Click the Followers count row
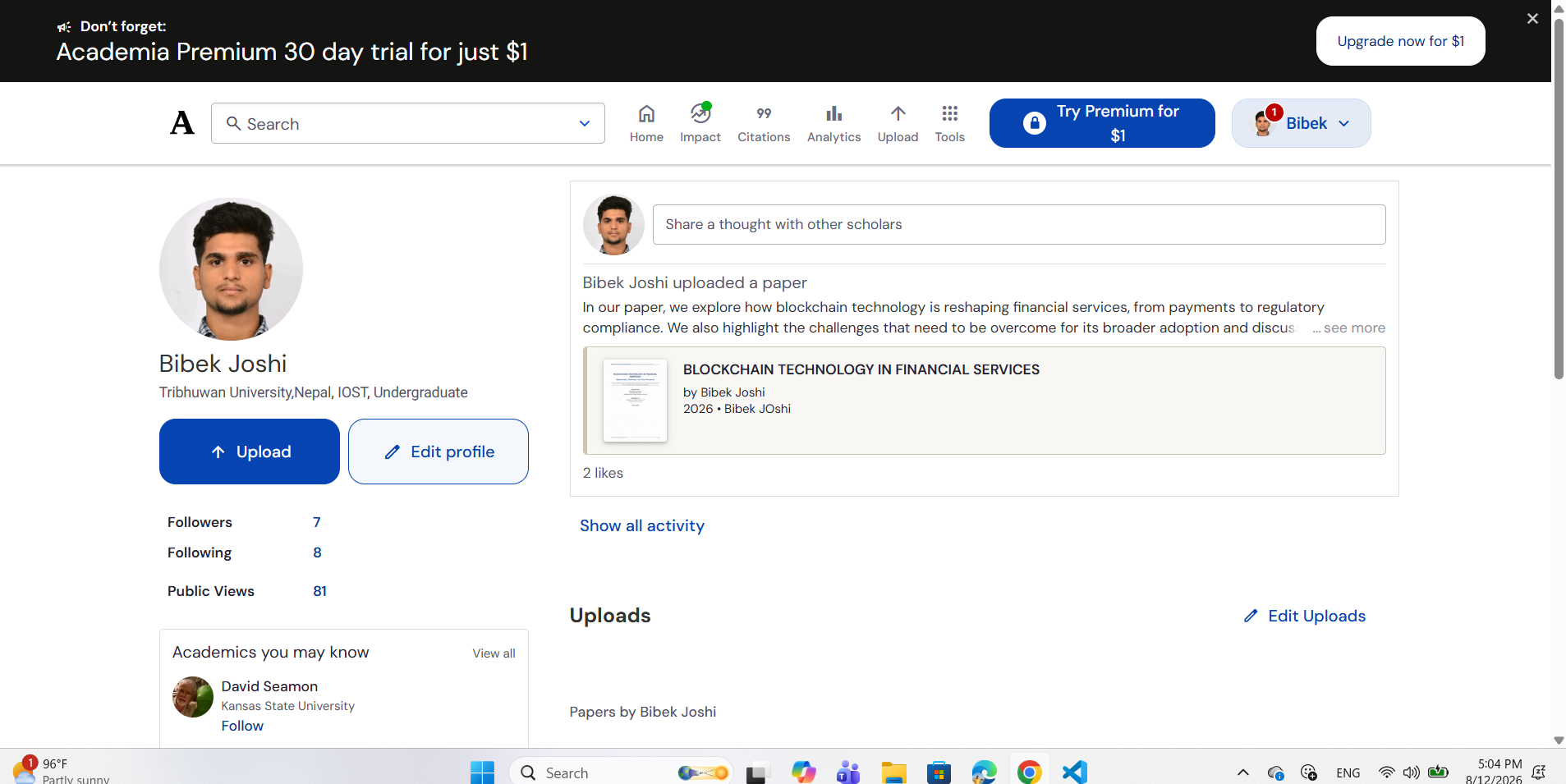This screenshot has height=784, width=1566. [245, 522]
